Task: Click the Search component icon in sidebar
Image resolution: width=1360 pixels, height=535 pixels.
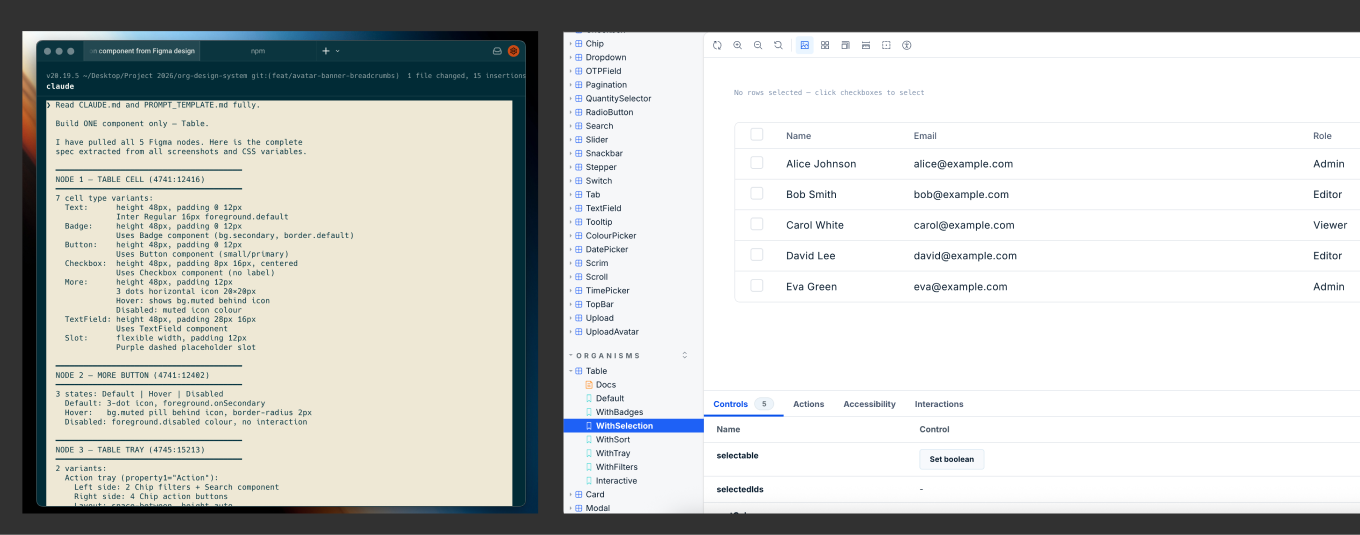Action: tap(579, 126)
